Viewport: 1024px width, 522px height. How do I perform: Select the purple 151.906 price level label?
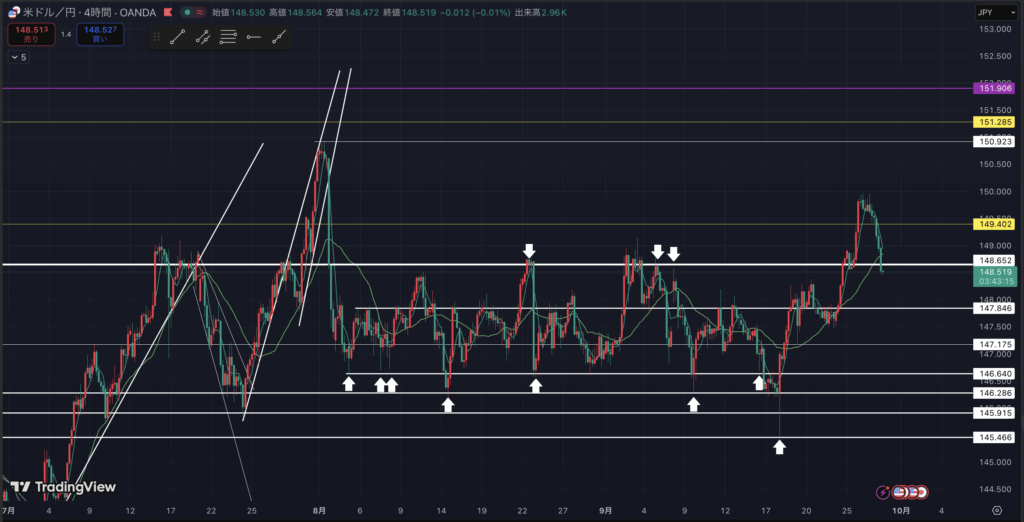pos(996,88)
